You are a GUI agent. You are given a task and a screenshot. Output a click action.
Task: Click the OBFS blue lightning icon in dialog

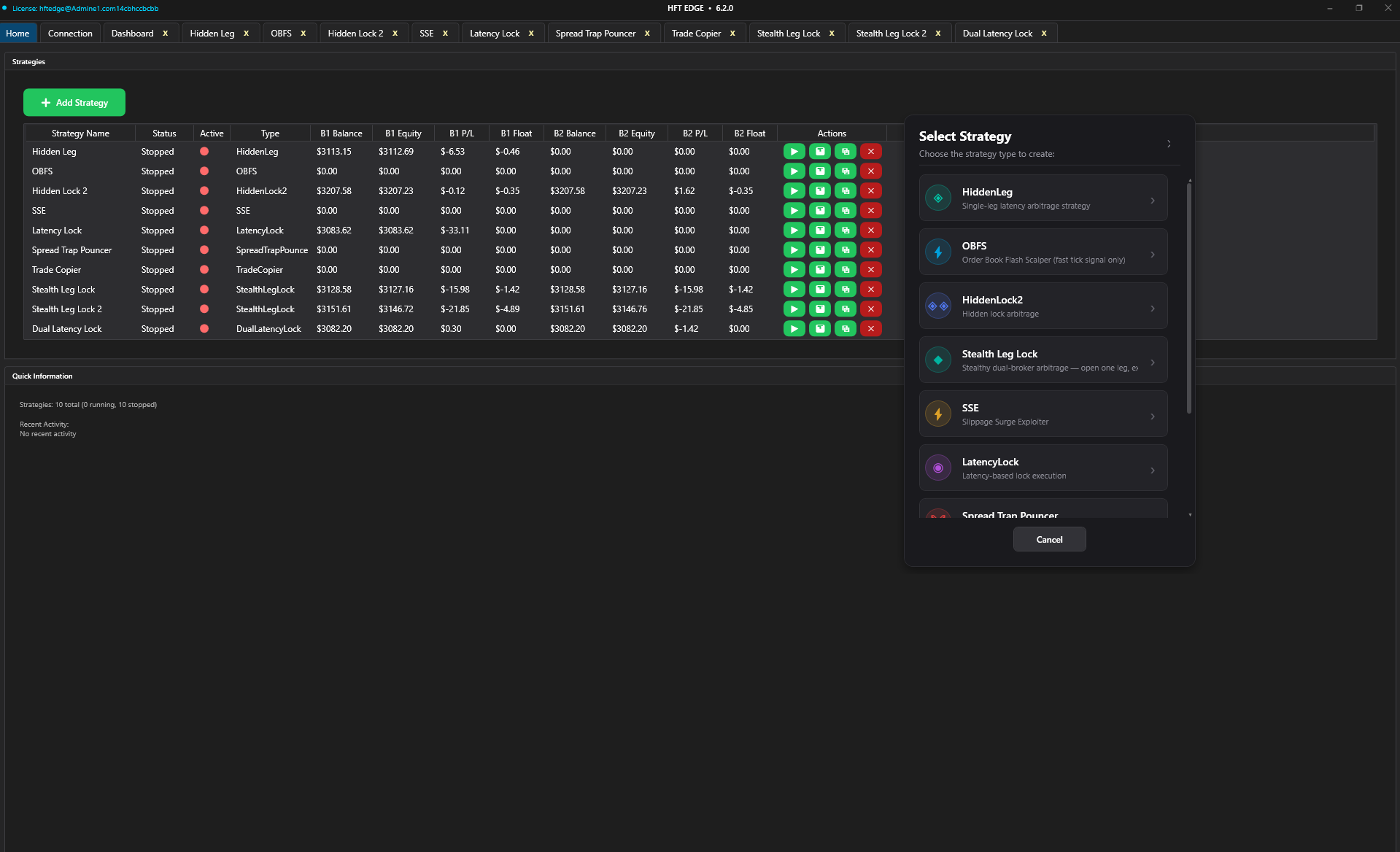point(938,252)
